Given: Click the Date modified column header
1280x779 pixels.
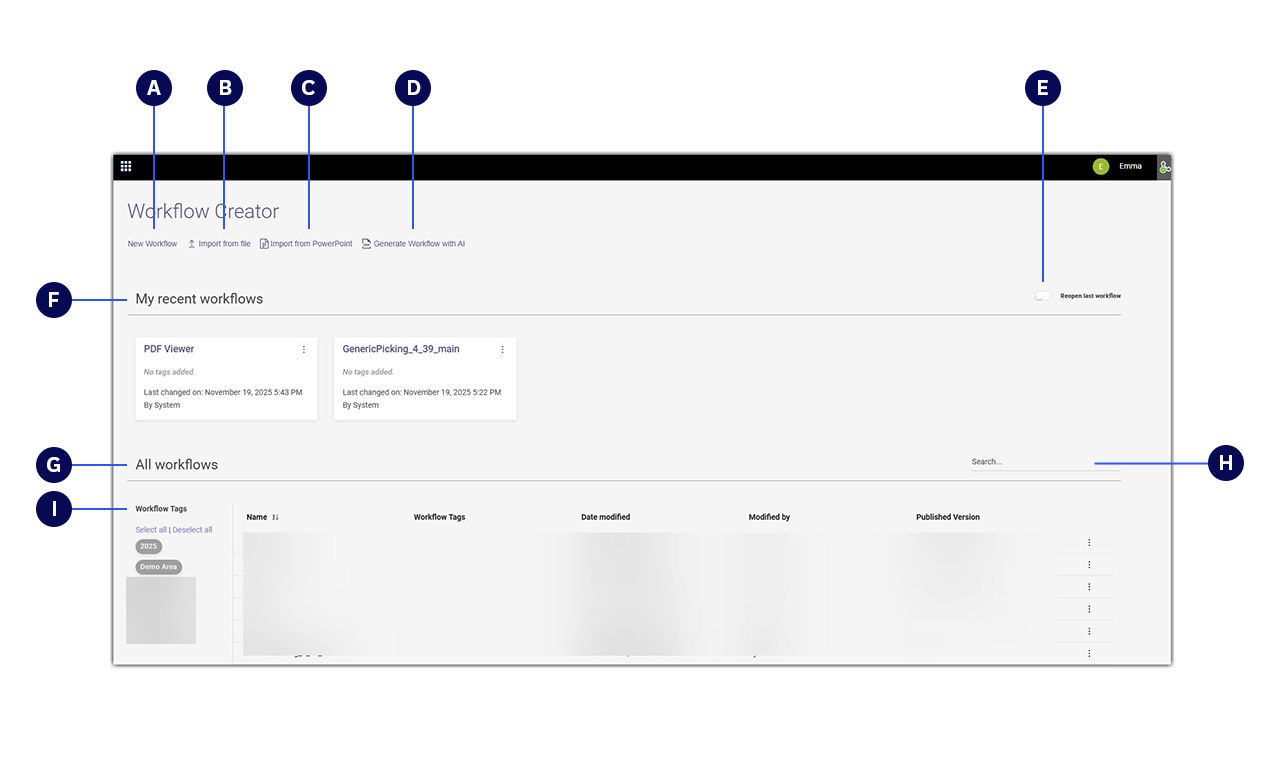Looking at the screenshot, I should point(605,517).
